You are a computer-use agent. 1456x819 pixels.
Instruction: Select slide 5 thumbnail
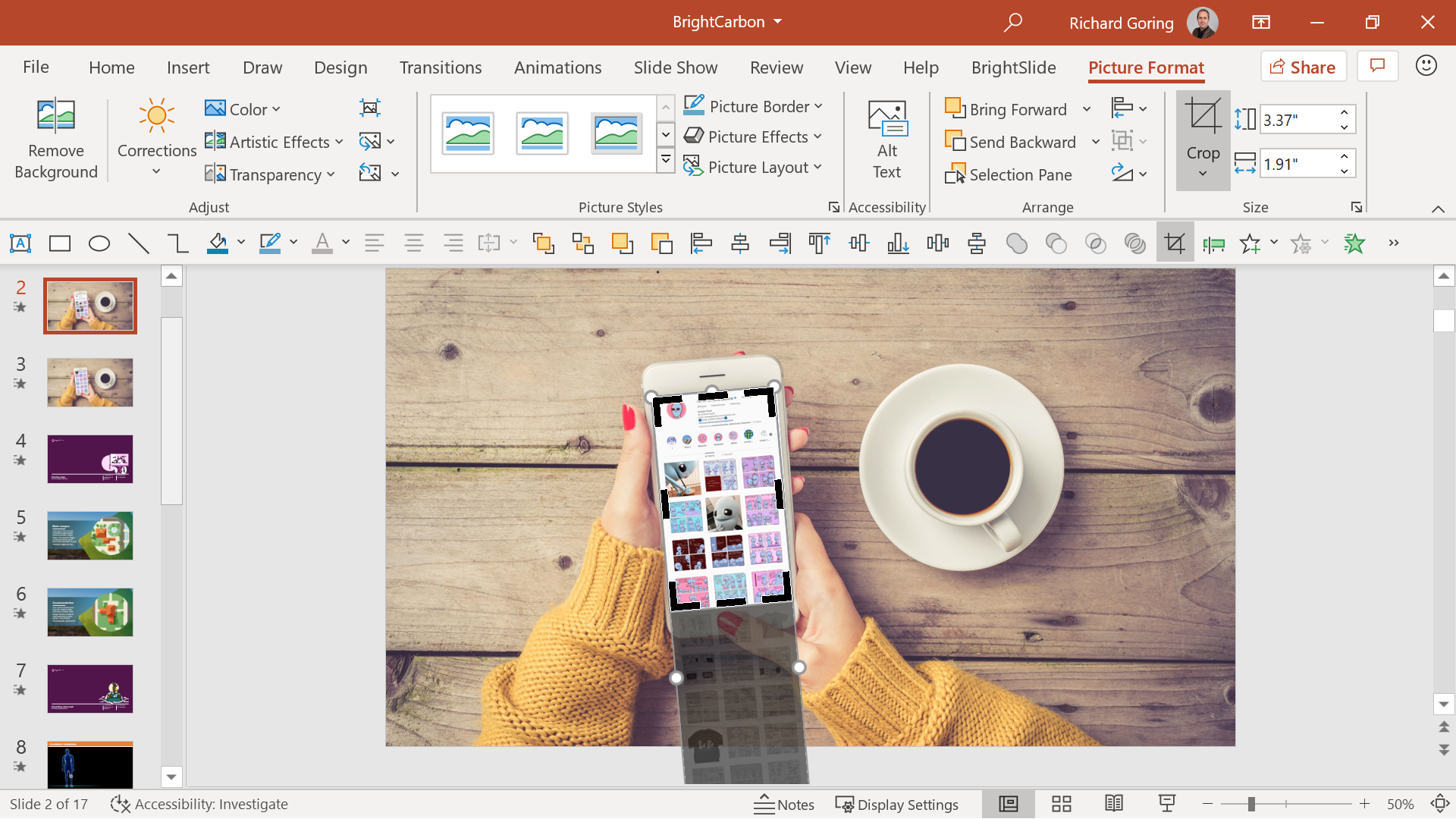[90, 535]
